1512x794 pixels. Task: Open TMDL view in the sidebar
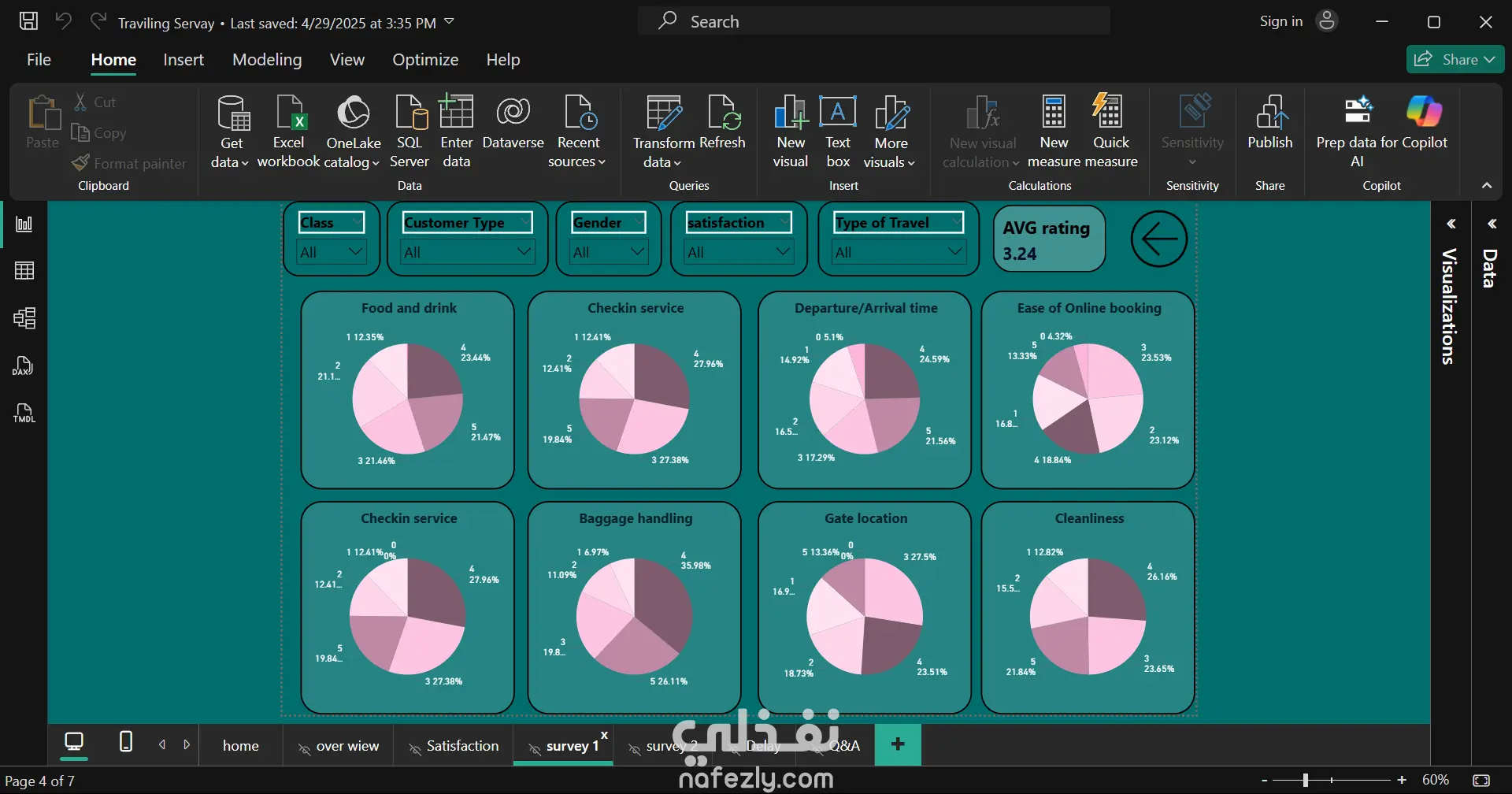(x=24, y=413)
